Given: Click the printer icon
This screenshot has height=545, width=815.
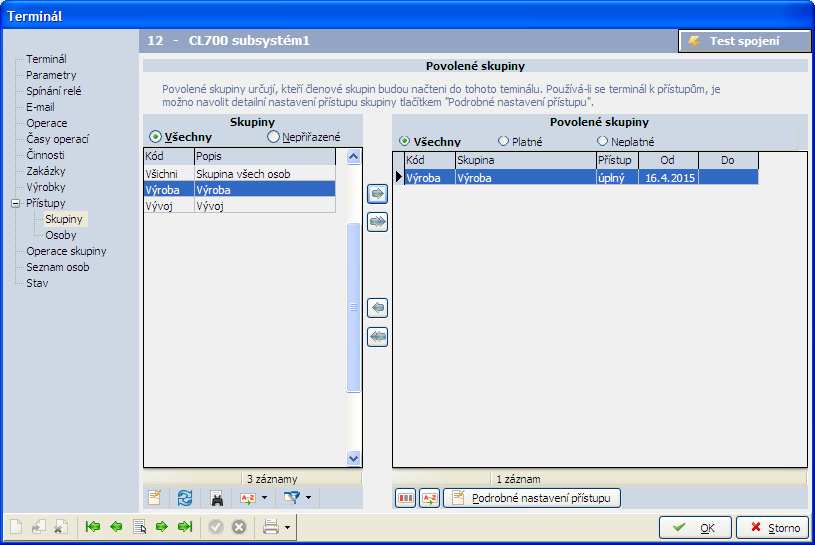Looking at the screenshot, I should click(271, 527).
